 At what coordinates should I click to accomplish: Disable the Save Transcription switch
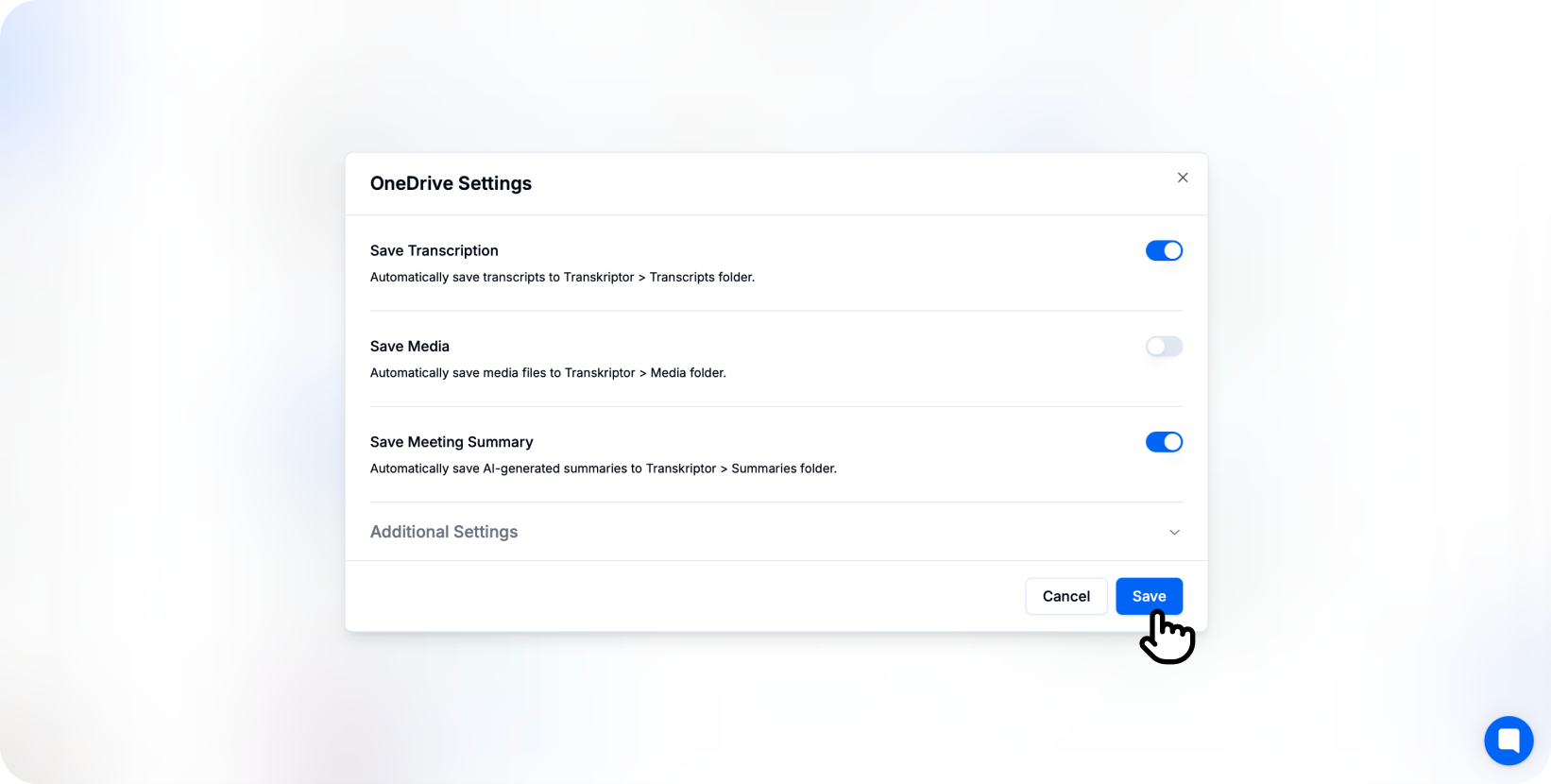click(1164, 250)
